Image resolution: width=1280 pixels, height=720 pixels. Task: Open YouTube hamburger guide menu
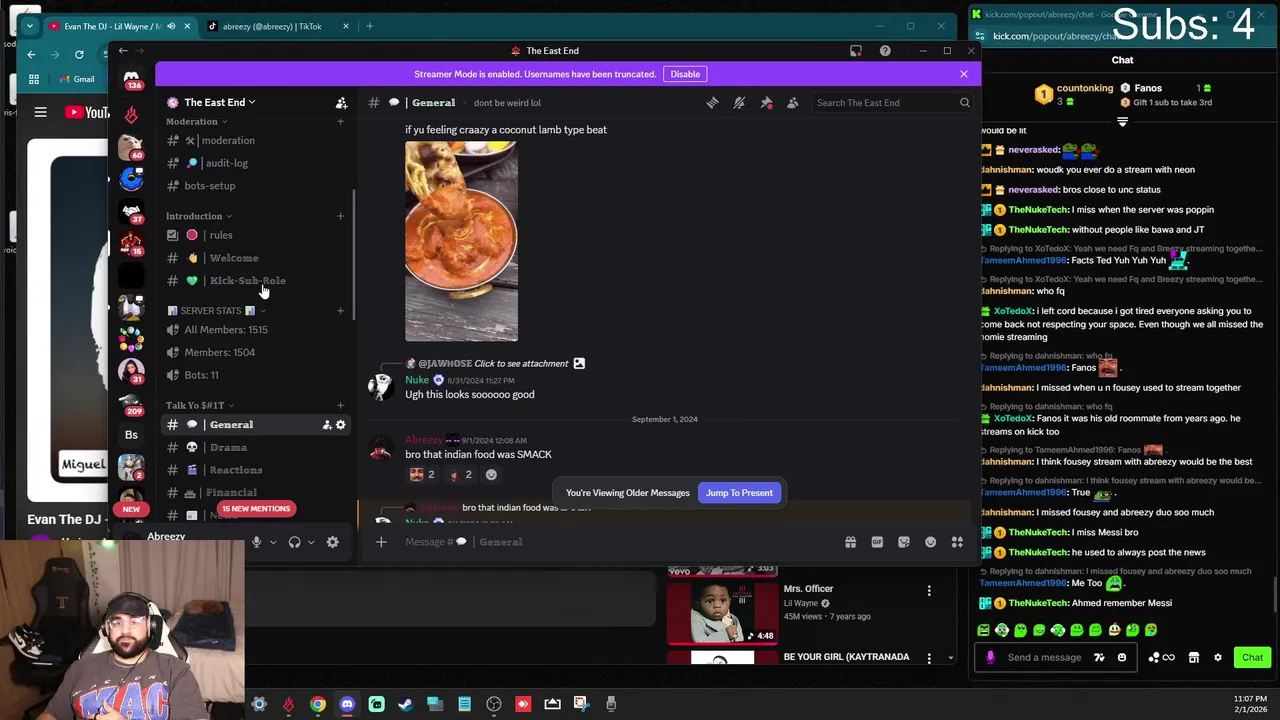point(40,112)
